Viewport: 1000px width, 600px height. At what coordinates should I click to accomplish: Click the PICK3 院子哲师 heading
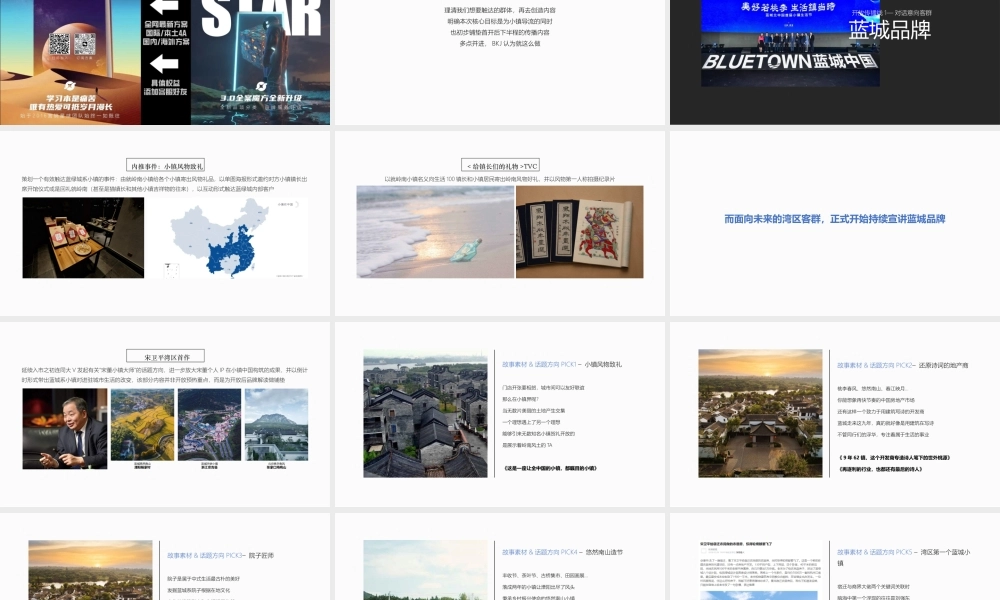point(220,554)
